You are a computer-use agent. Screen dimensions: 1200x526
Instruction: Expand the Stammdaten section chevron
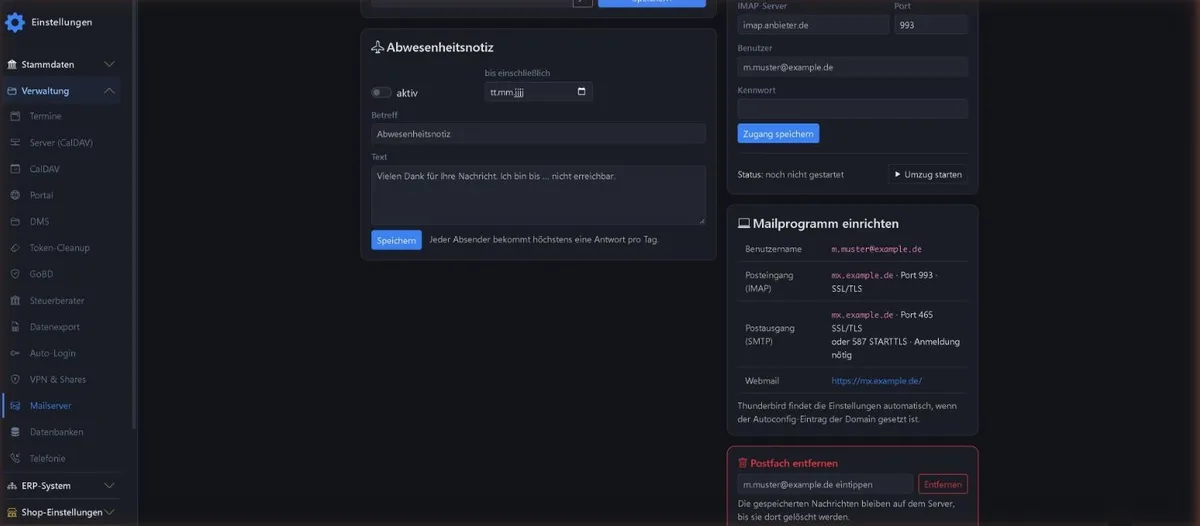click(110, 64)
